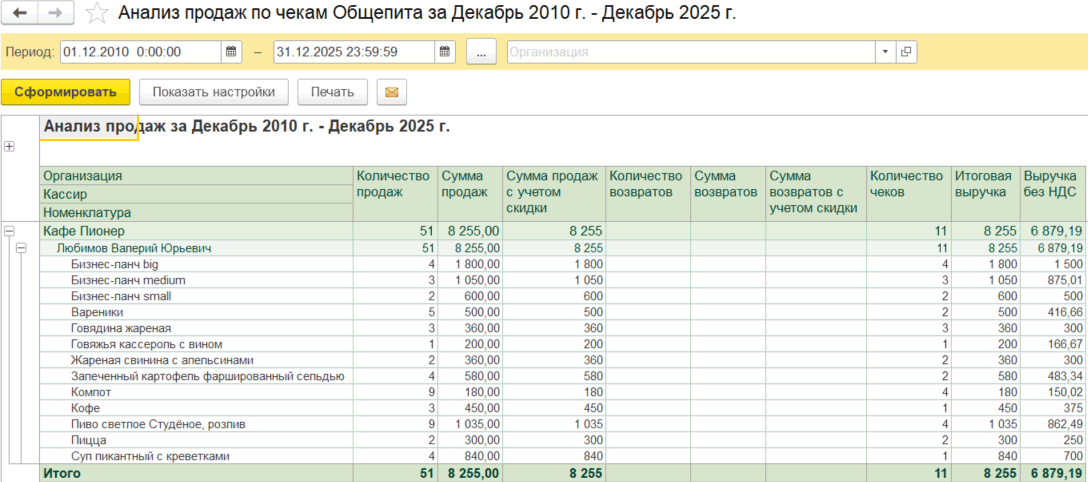Open calendar for period end date
Viewport: 1088px width, 482px height.
[445, 51]
